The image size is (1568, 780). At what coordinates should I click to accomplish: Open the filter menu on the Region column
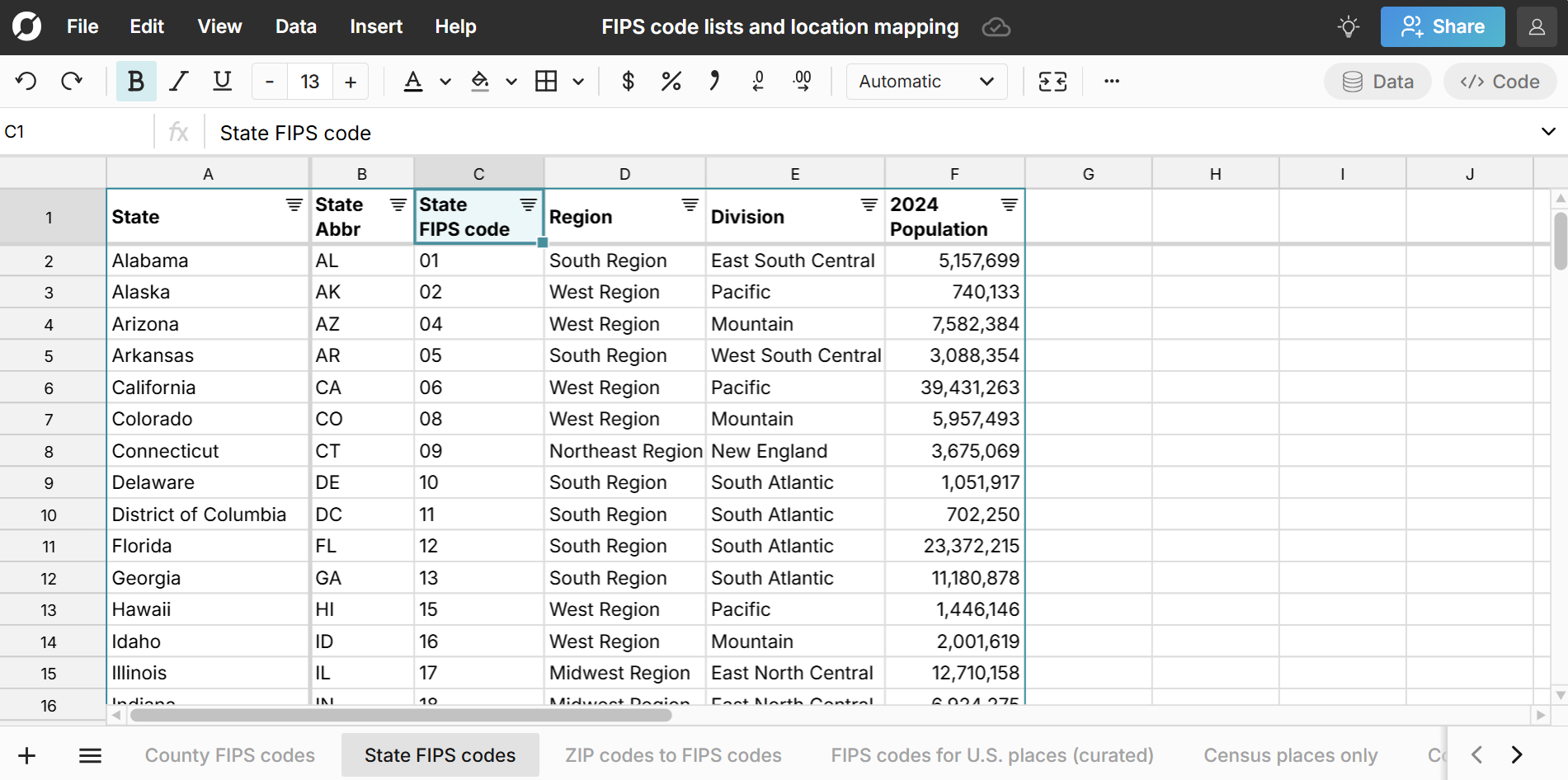tap(690, 204)
